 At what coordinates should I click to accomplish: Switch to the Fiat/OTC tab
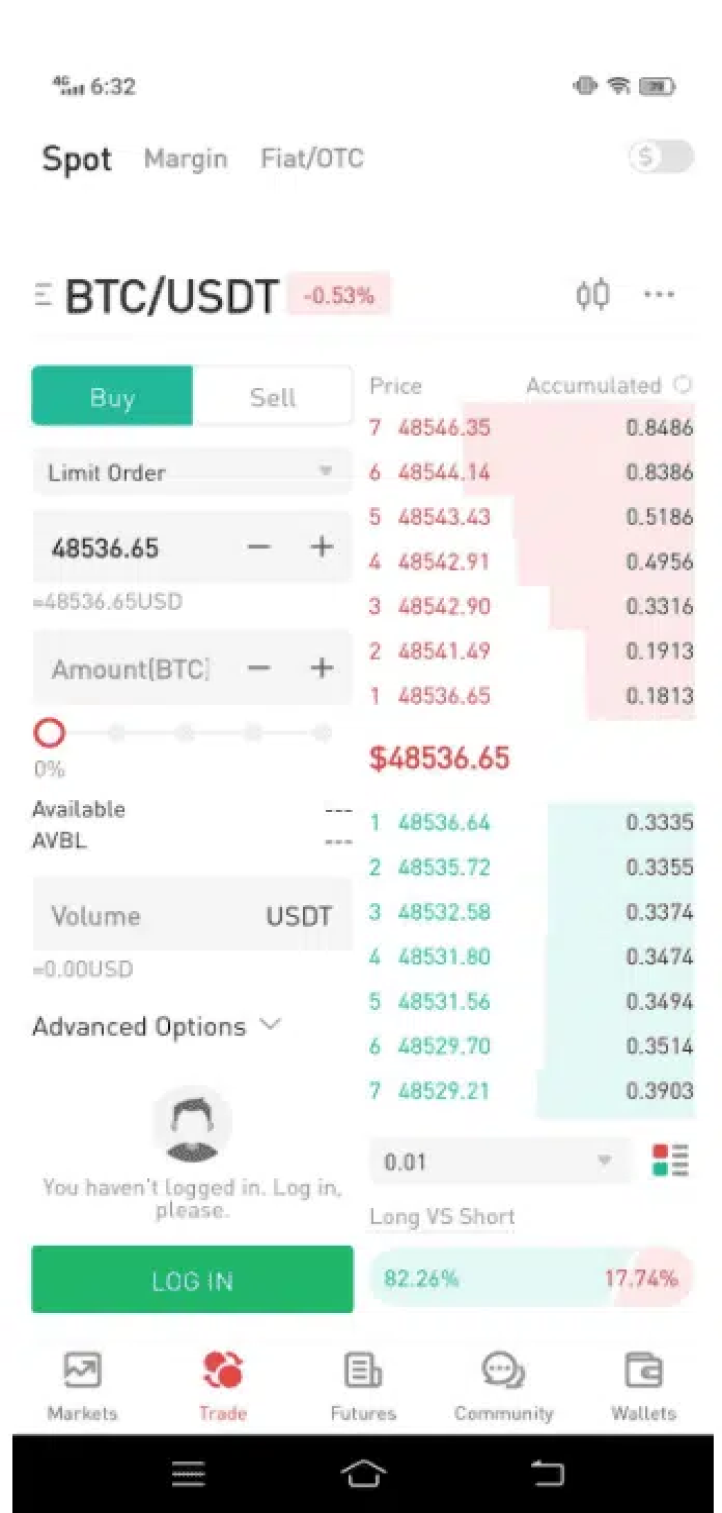pyautogui.click(x=312, y=158)
